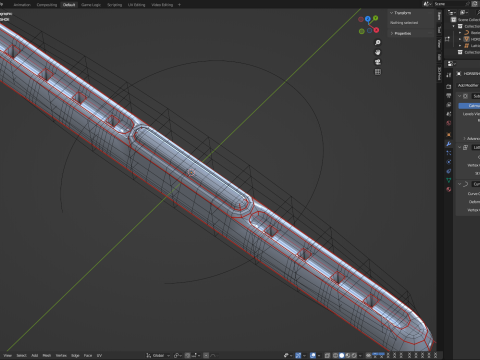Viewport: 480px width, 360px height.
Task: Click the Bezier curve object icon in outliner
Action: pyautogui.click(x=467, y=32)
